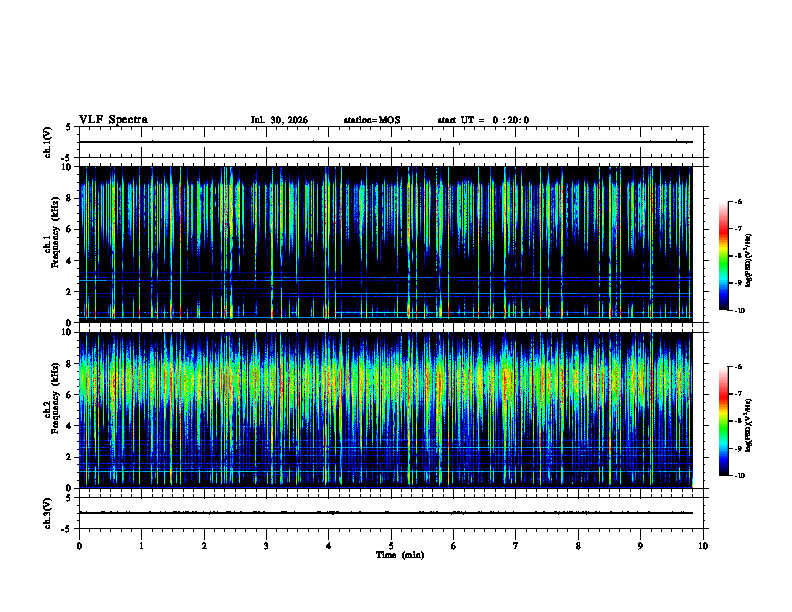Click time-axis tick label "3"
This screenshot has width=792, height=612.
pyautogui.click(x=266, y=546)
